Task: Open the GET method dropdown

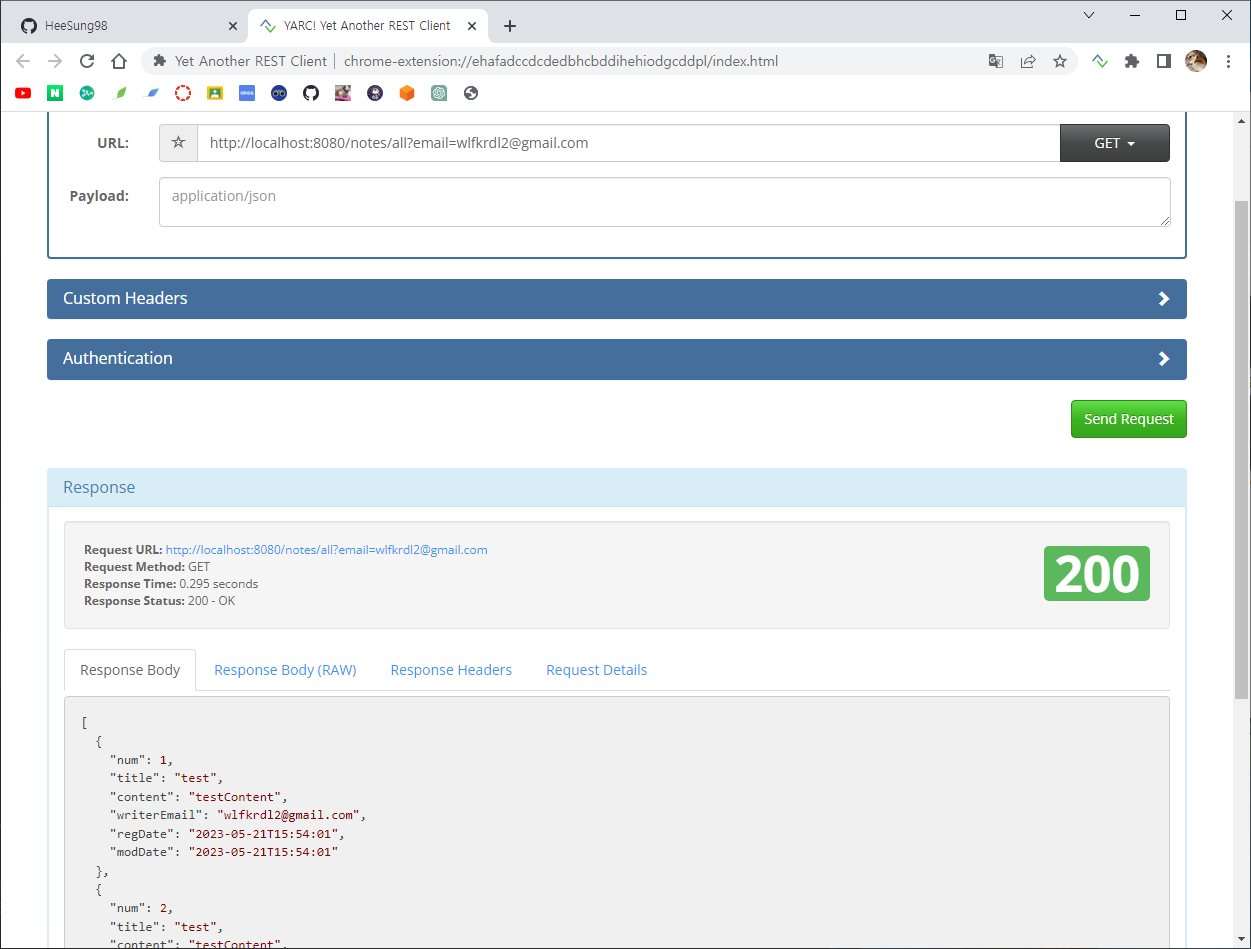Action: (x=1114, y=143)
